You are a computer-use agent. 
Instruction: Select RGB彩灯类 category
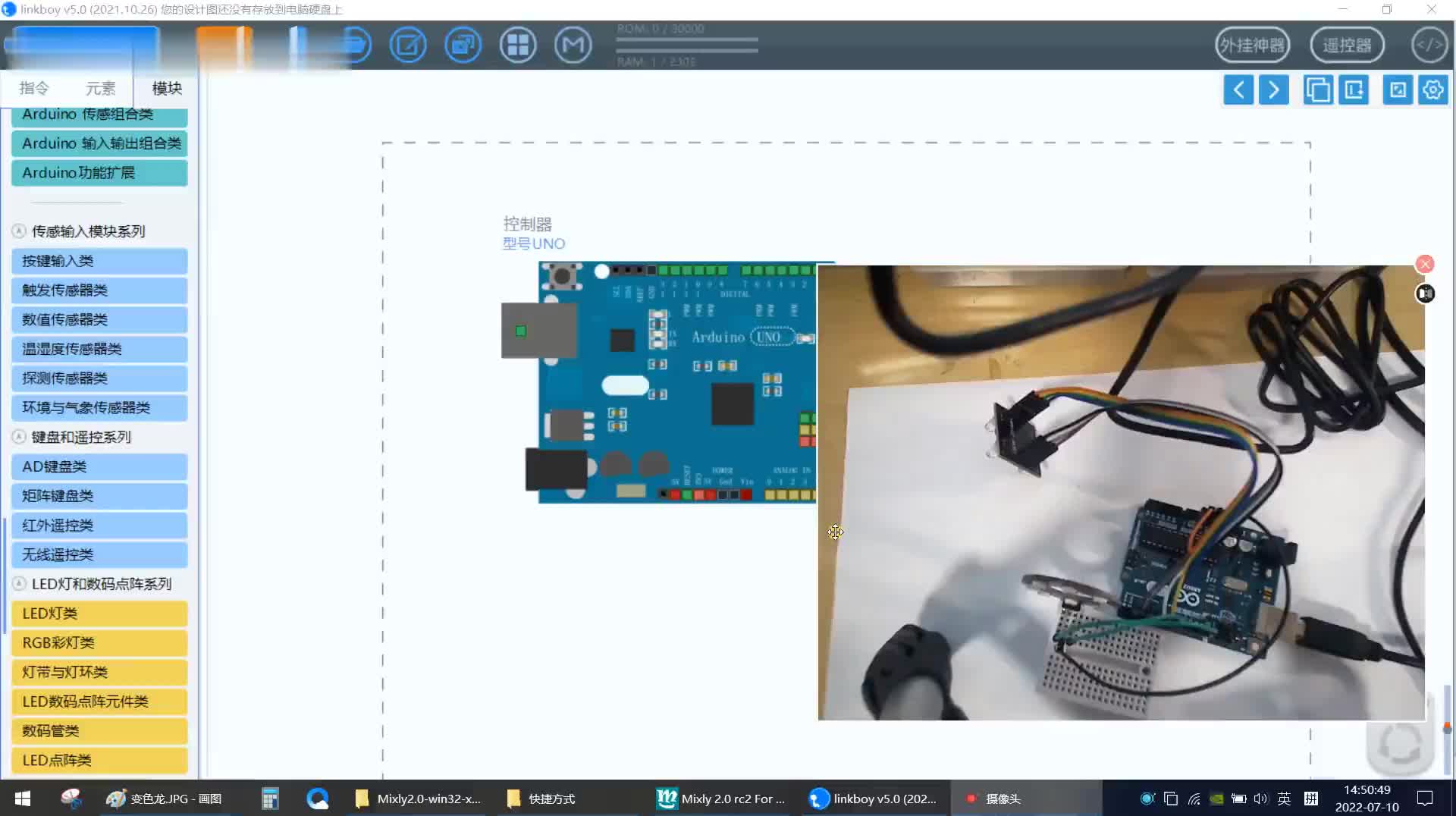(x=99, y=643)
